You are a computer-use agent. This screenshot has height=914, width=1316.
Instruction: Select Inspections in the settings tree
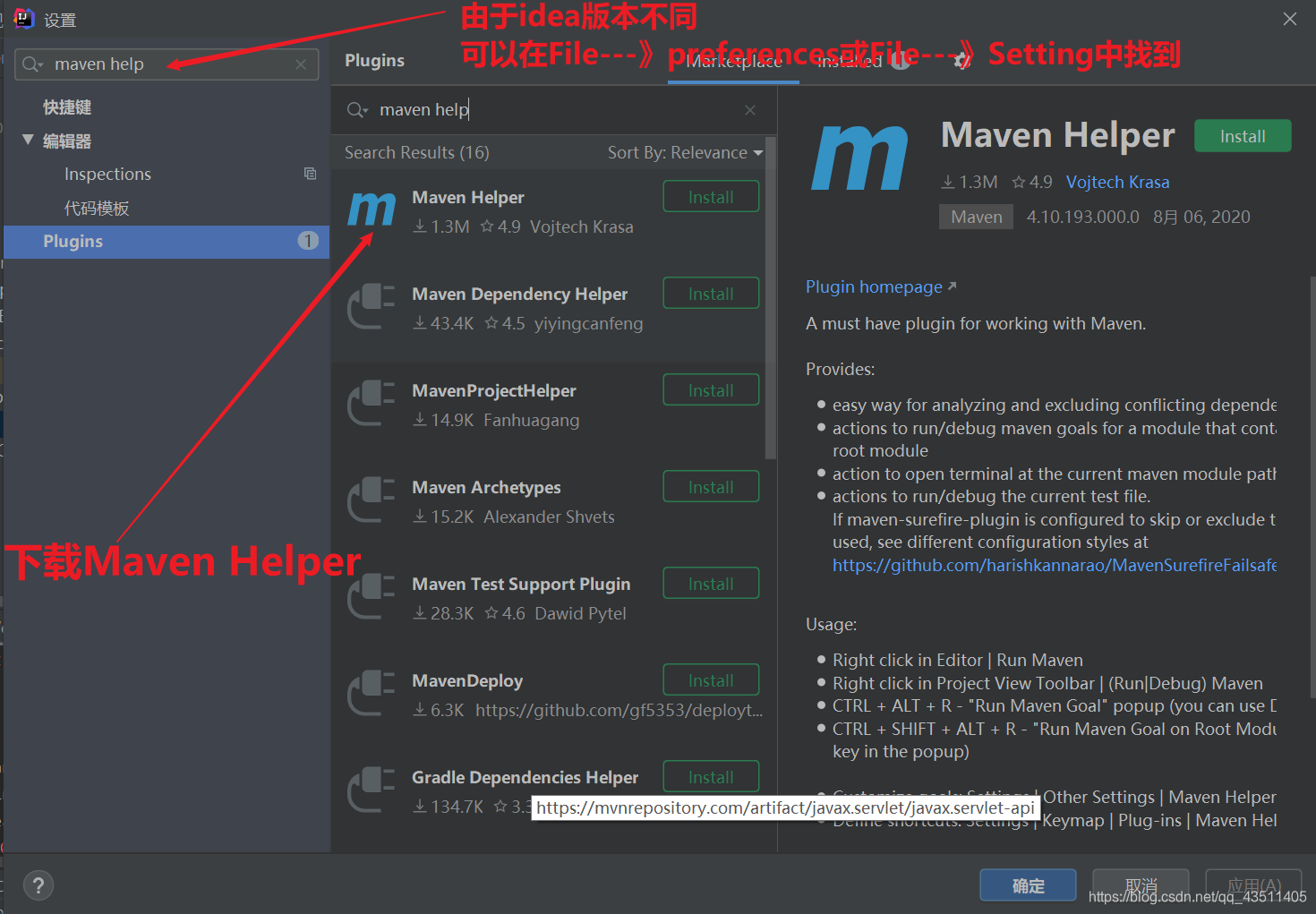(107, 175)
